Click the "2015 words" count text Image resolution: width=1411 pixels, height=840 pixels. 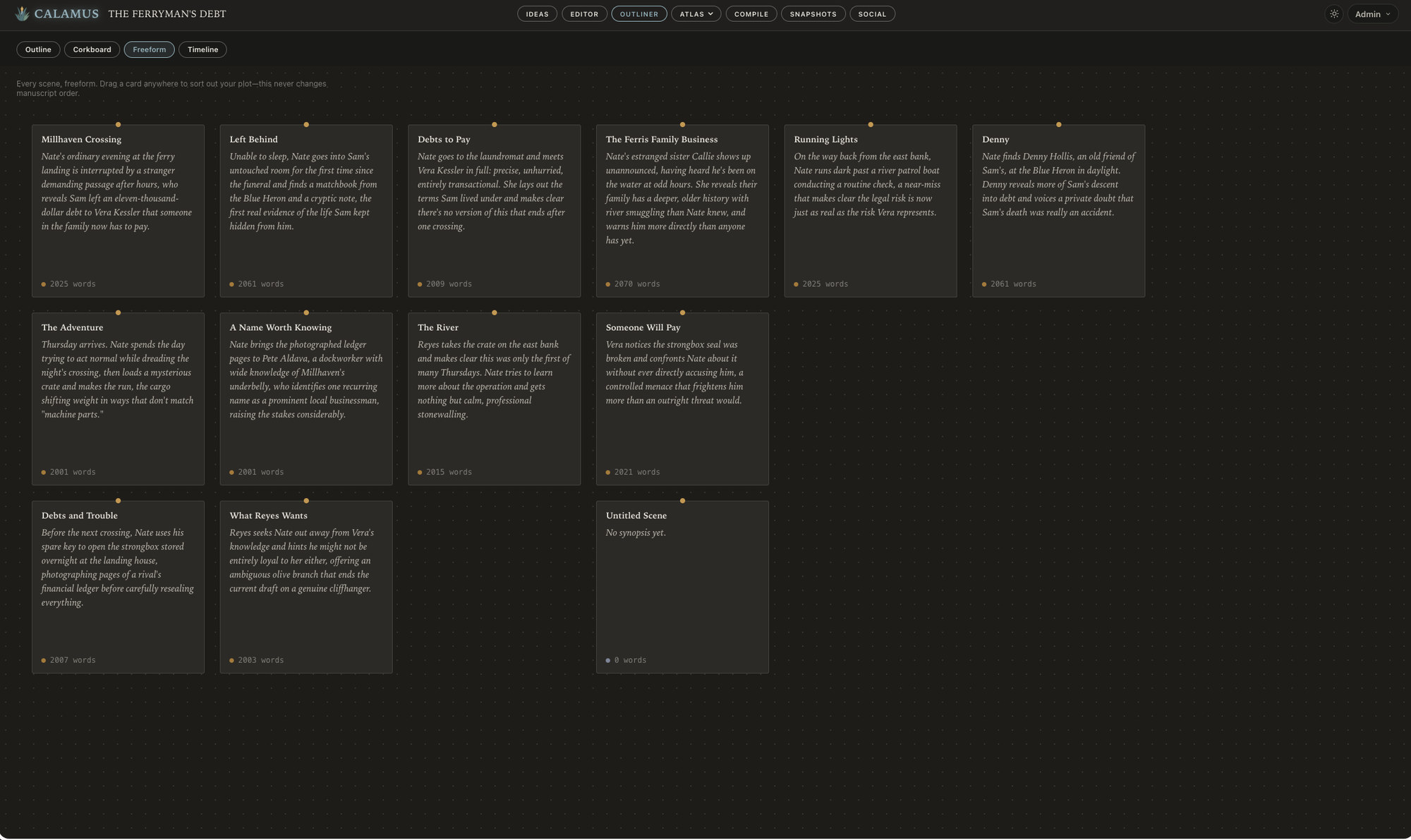[x=449, y=473]
